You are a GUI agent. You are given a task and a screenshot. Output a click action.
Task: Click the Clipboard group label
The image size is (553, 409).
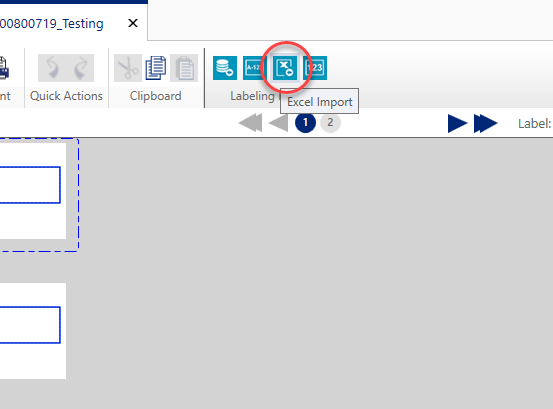tap(156, 96)
